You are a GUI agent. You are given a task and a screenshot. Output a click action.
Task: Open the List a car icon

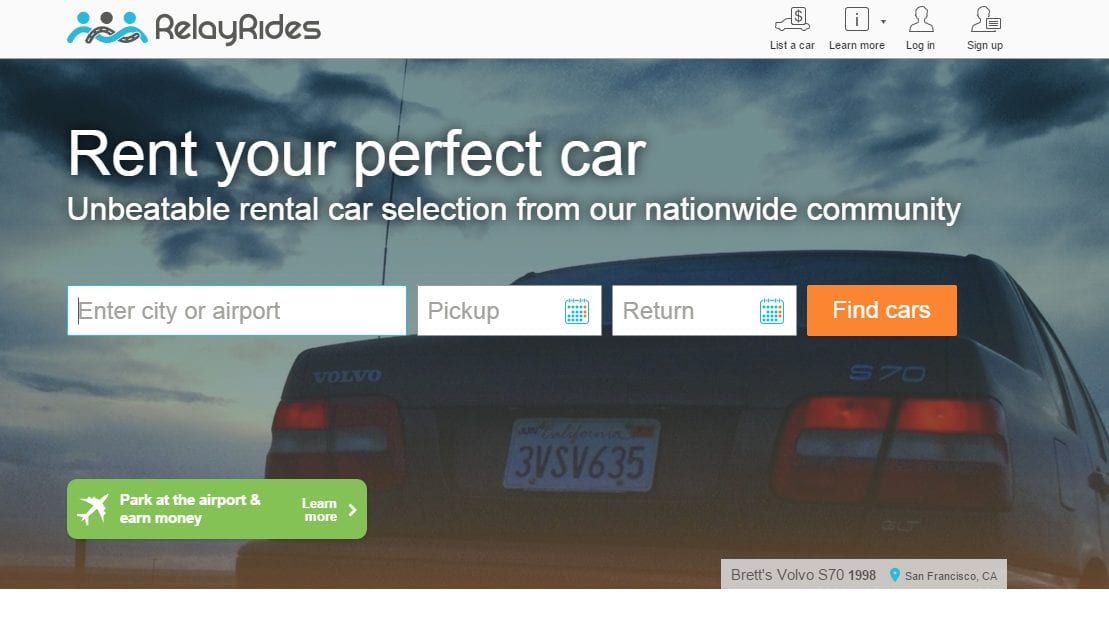(x=792, y=20)
